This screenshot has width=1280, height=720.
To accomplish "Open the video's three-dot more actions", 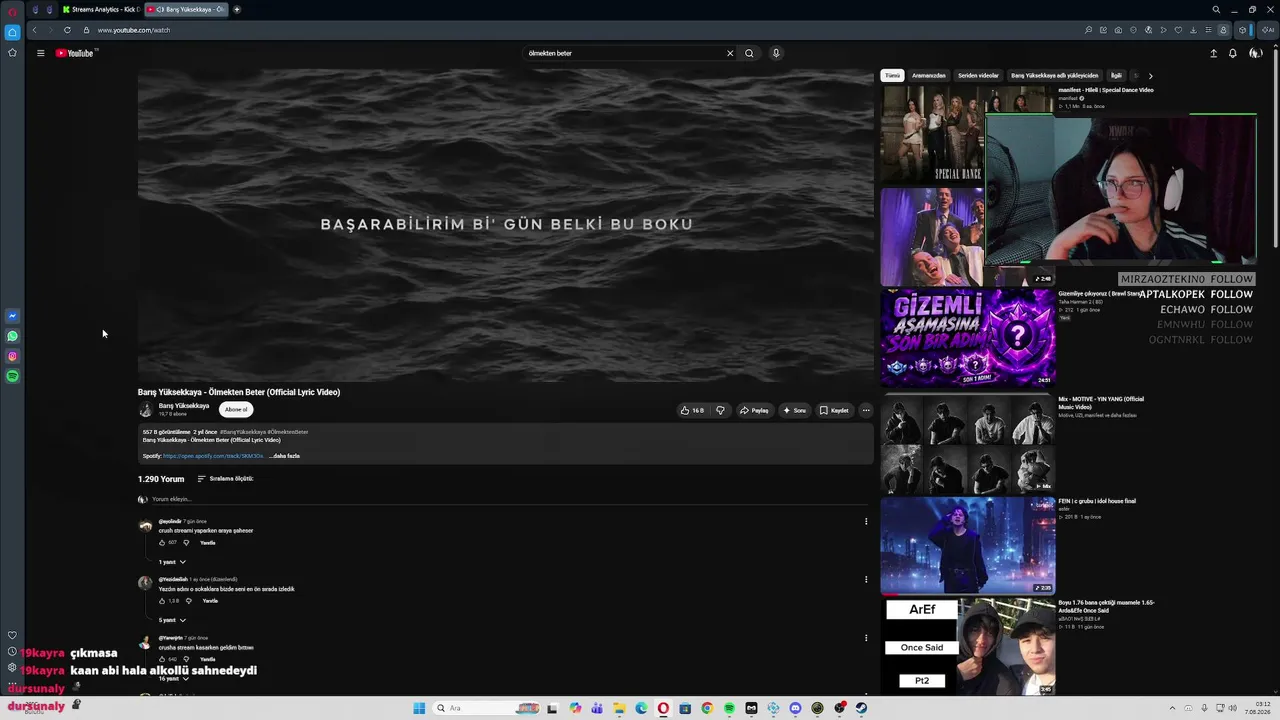I will click(x=866, y=410).
